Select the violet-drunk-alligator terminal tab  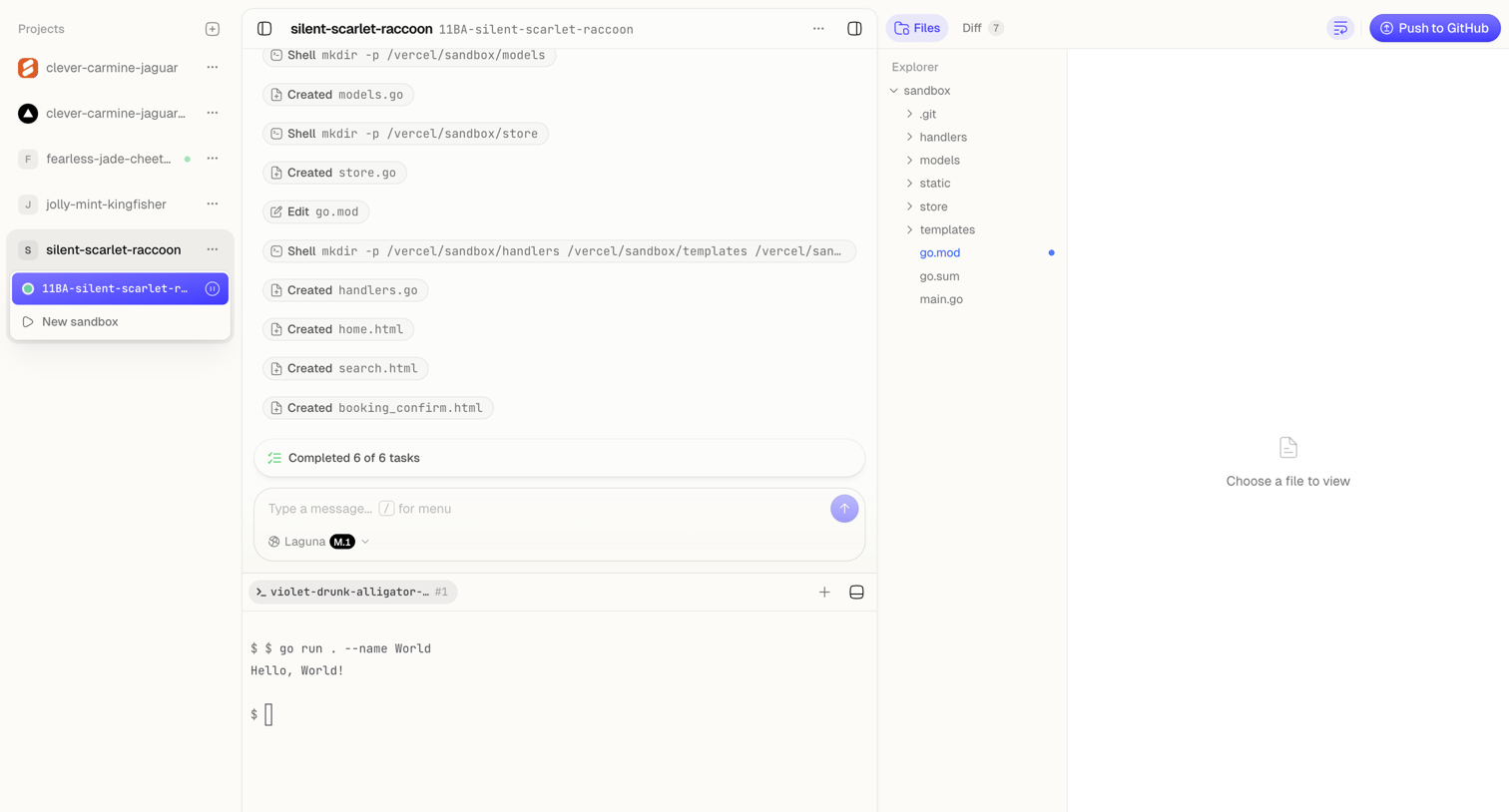(352, 593)
